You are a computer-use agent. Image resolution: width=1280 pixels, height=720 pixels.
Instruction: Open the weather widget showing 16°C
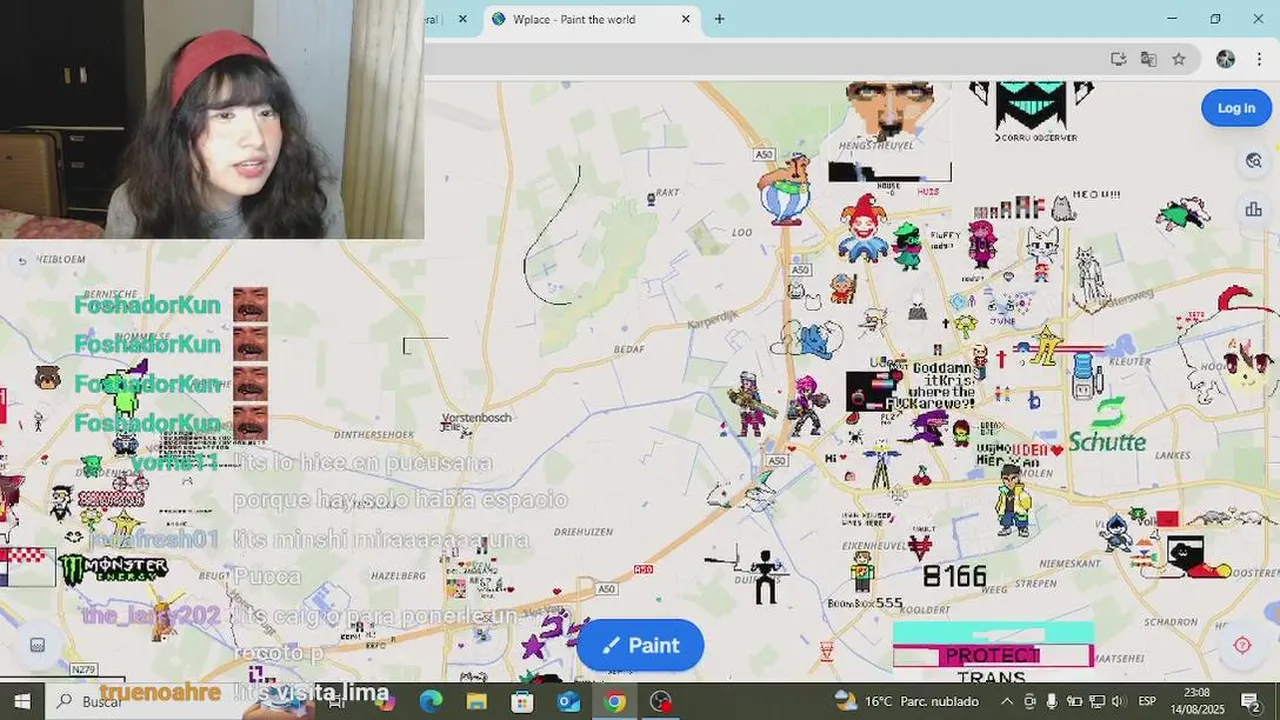pyautogui.click(x=909, y=701)
